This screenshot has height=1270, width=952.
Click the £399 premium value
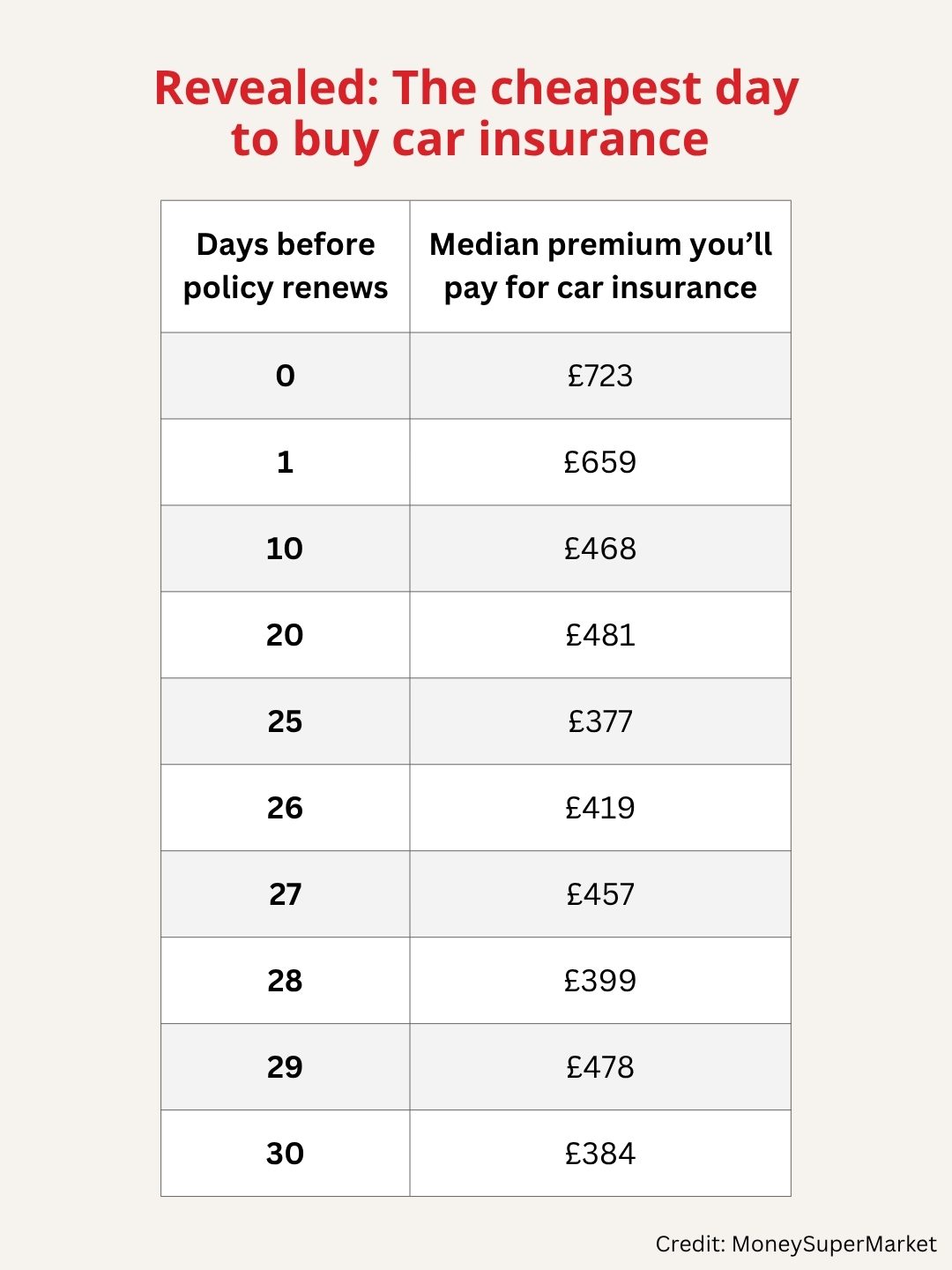coord(600,981)
